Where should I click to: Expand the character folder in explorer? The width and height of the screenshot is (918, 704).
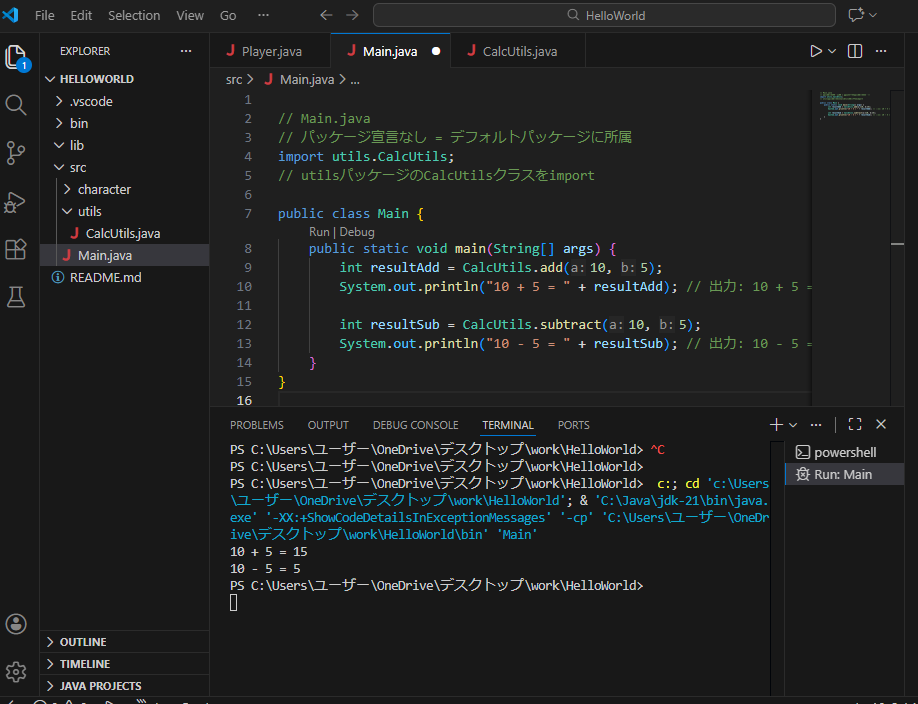point(103,189)
